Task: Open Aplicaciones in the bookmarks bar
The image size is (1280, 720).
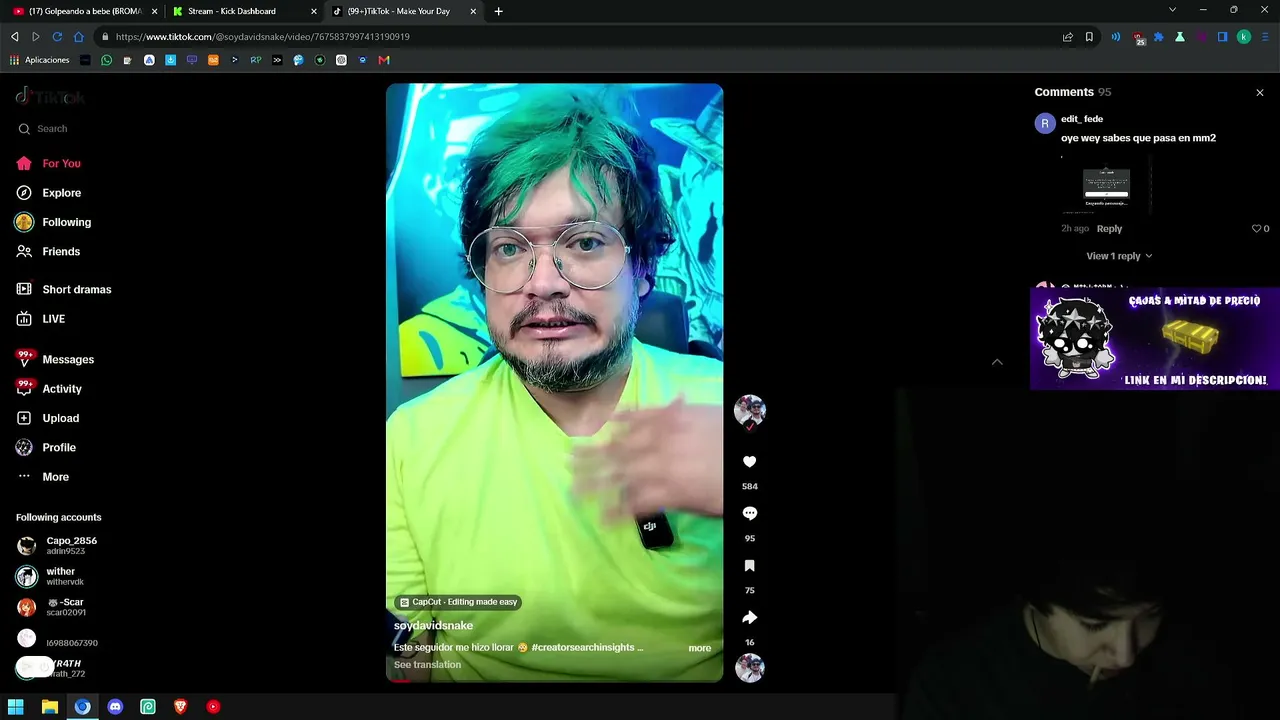Action: (39, 60)
